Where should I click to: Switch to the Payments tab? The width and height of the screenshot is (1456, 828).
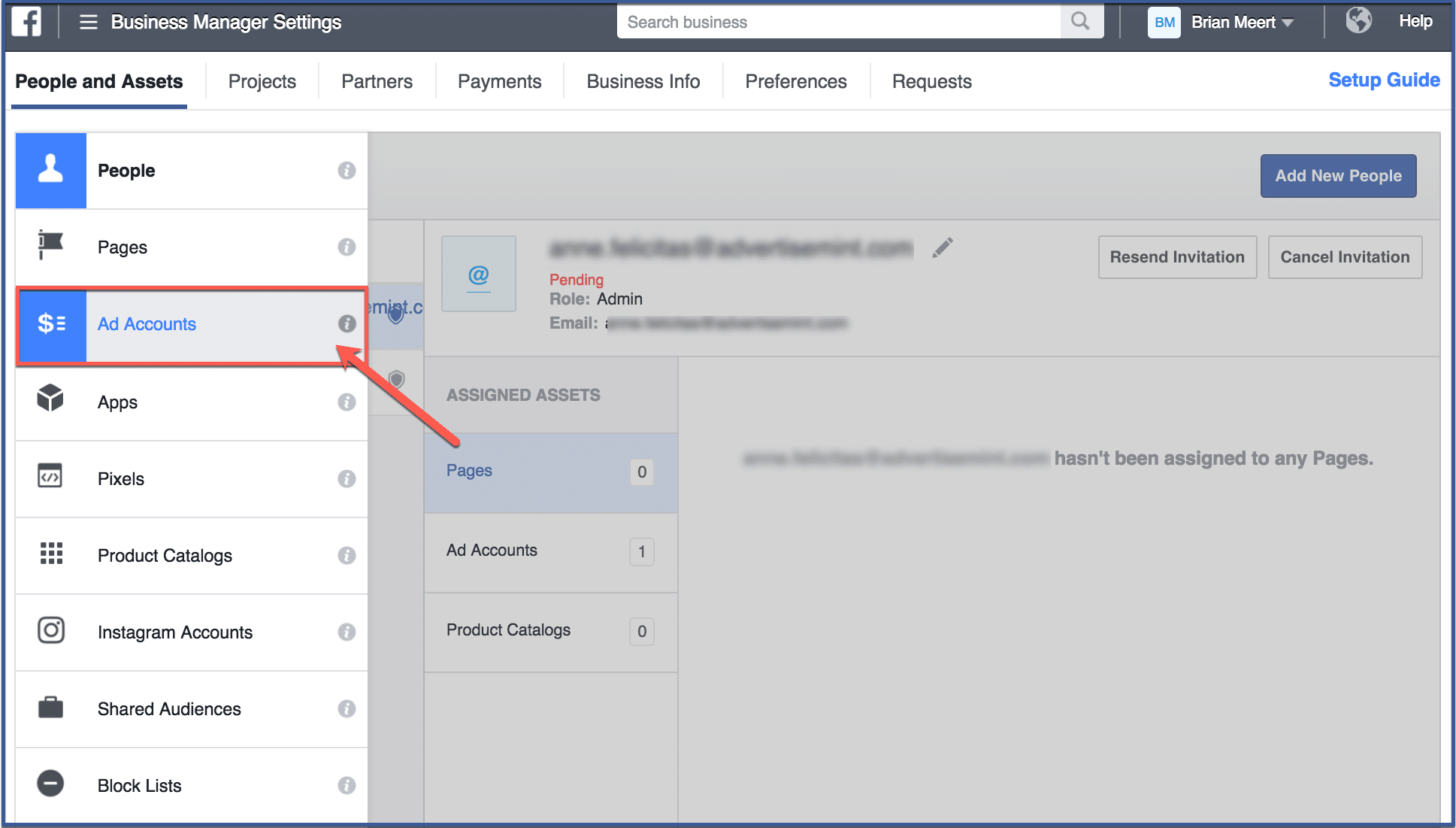[x=500, y=81]
